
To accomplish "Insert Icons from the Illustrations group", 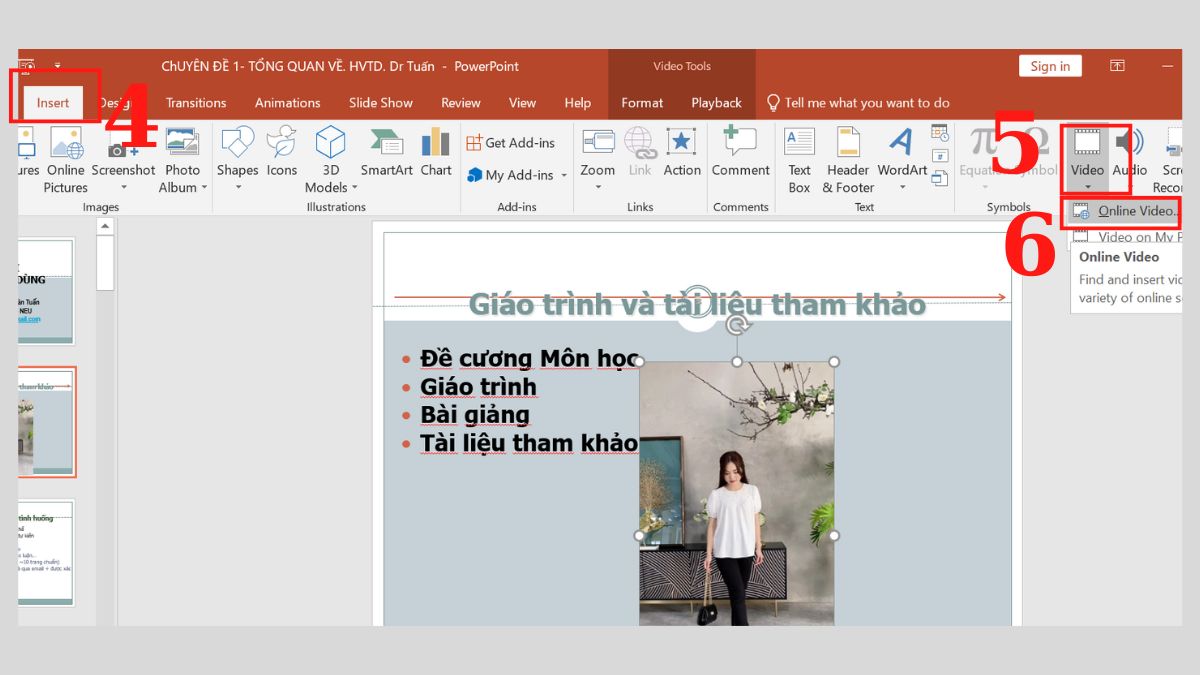I will pyautogui.click(x=281, y=157).
